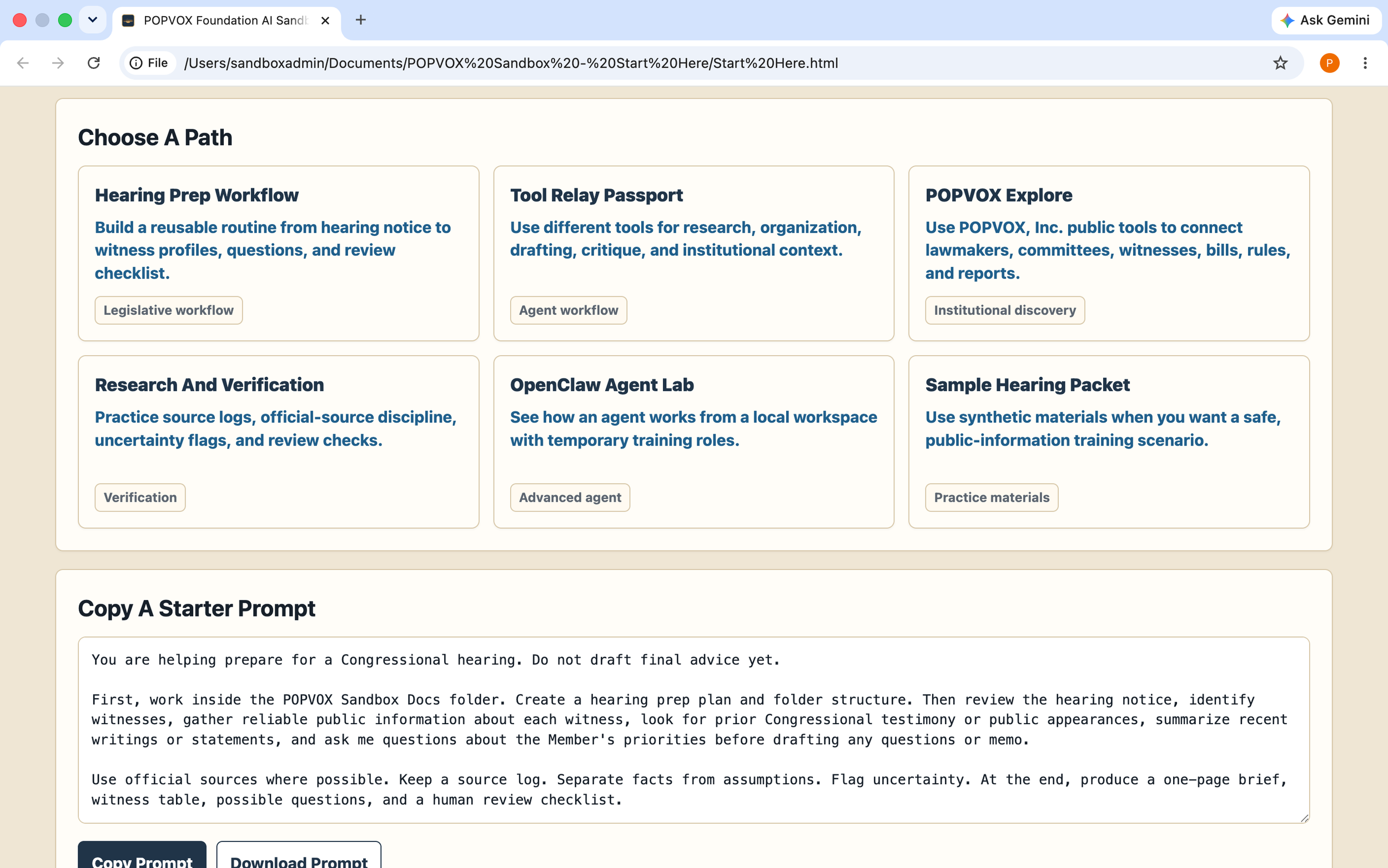Open the POPVOX Explore card
1388x868 pixels.
[x=1109, y=253]
